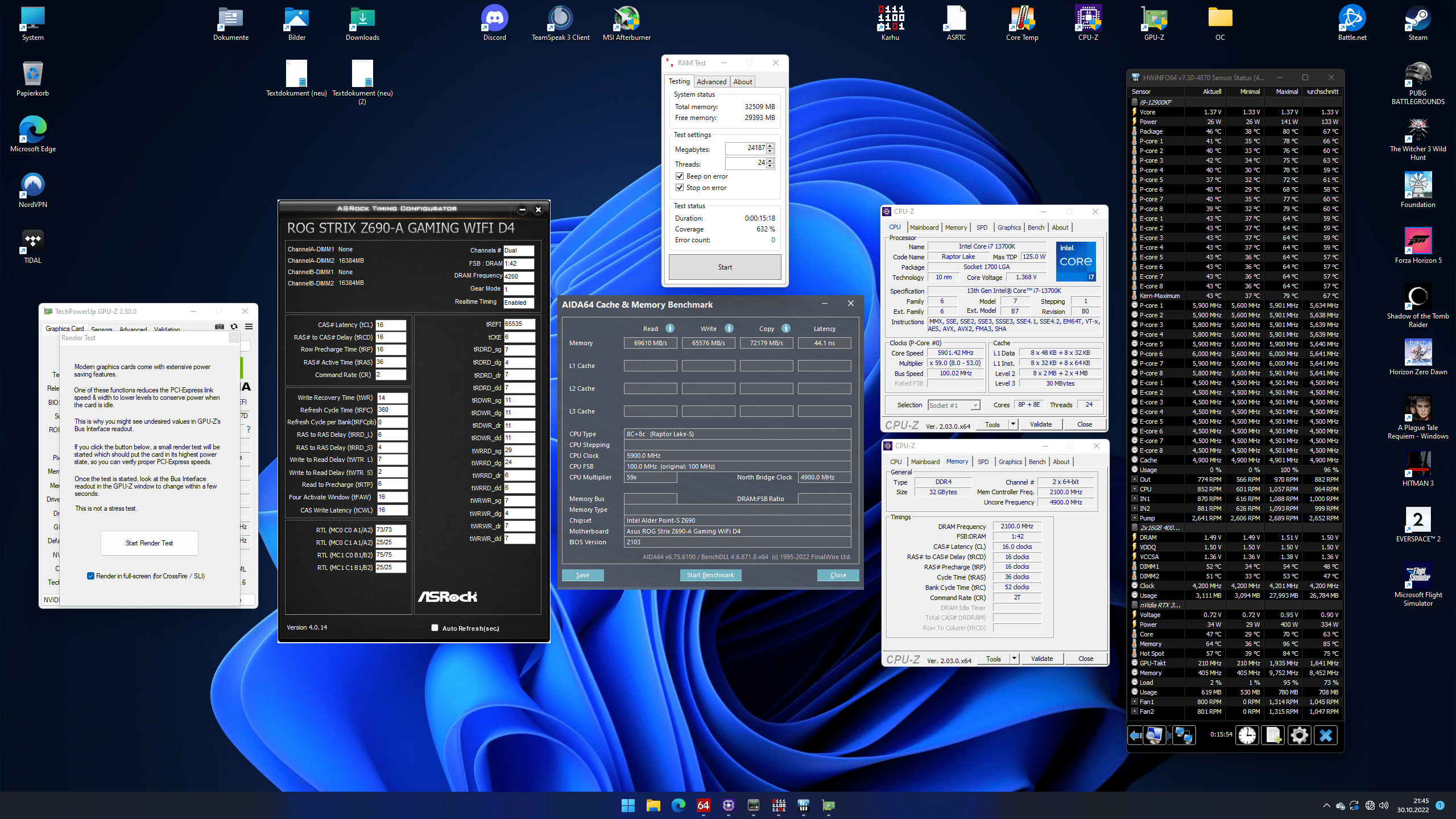Expand Tools dropdown arrow in upper CPU-Z
Image resolution: width=1456 pixels, height=819 pixels.
pyautogui.click(x=1013, y=424)
